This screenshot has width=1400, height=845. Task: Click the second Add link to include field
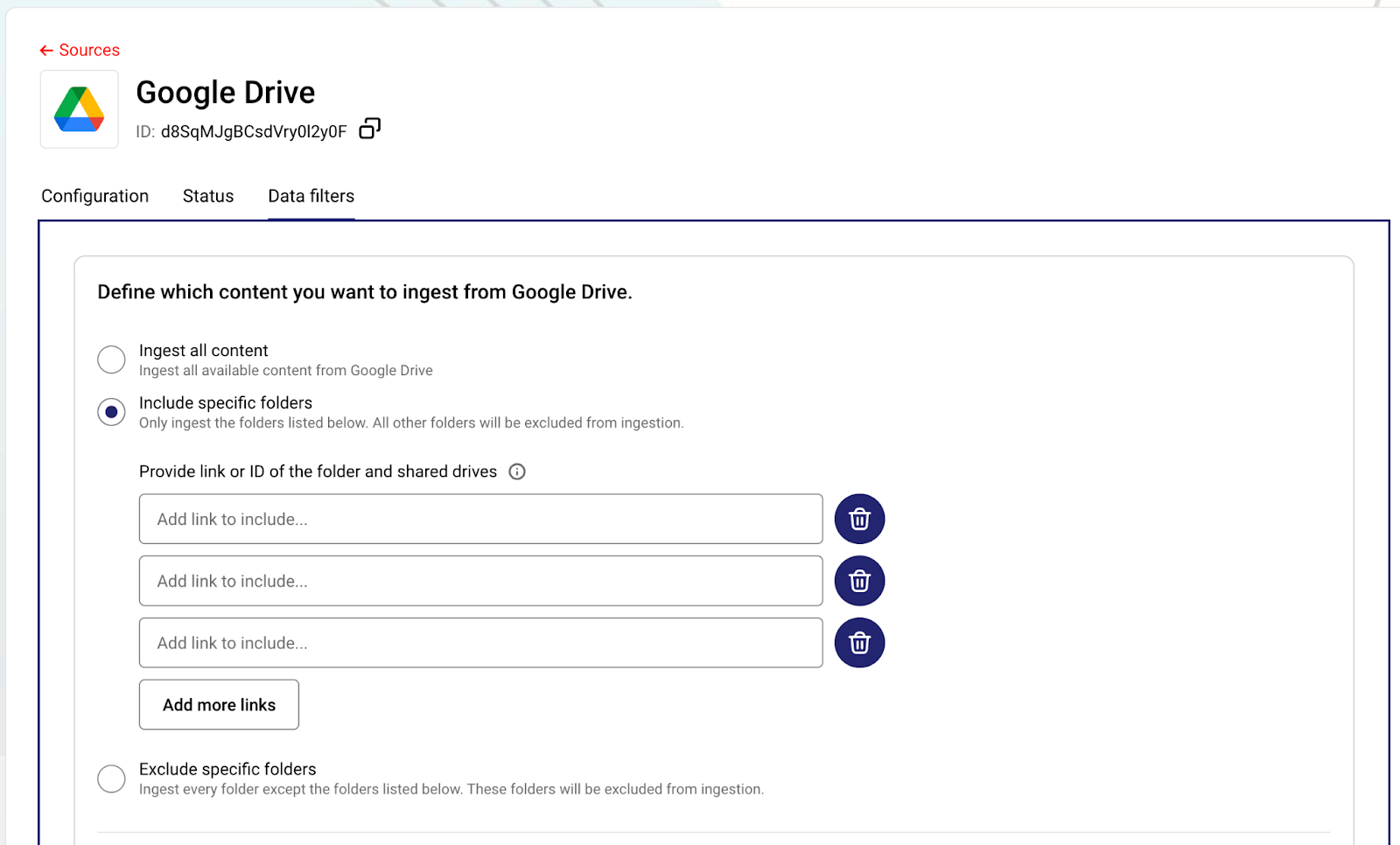[480, 582]
